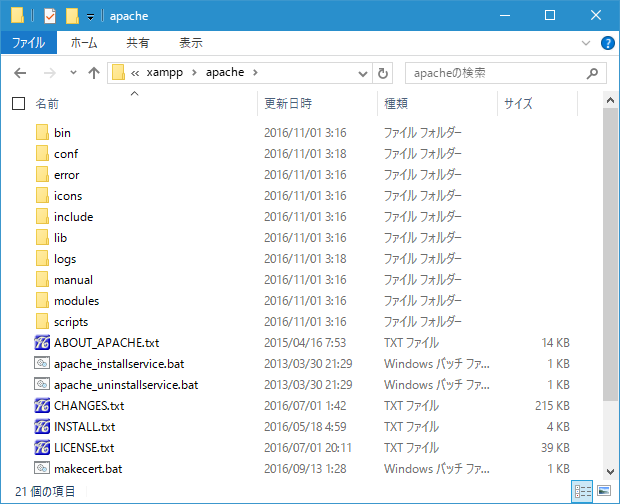This screenshot has height=504, width=620.
Task: Click the makecert.bat file icon
Action: click(x=42, y=468)
